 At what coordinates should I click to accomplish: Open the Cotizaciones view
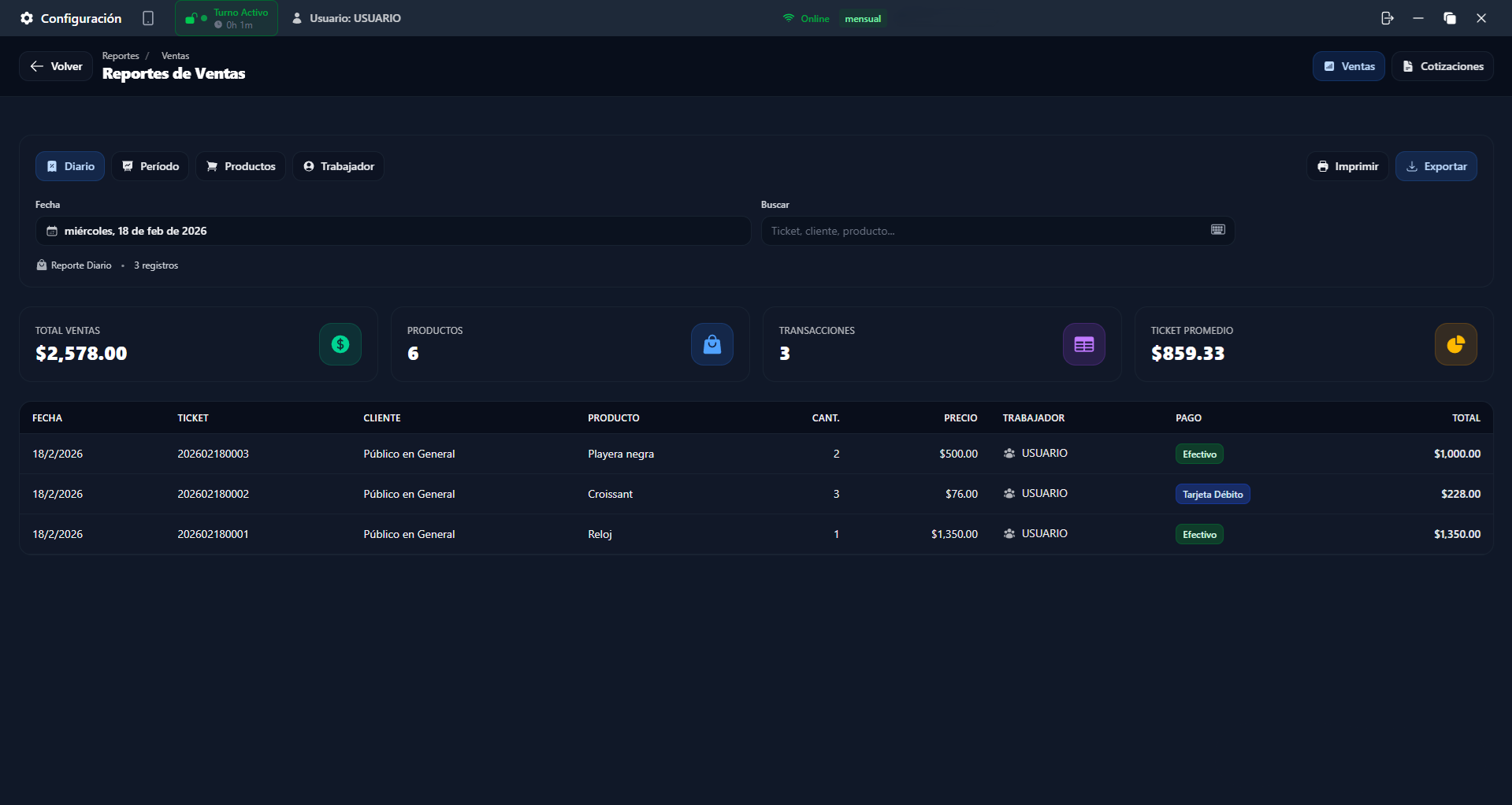click(1442, 66)
